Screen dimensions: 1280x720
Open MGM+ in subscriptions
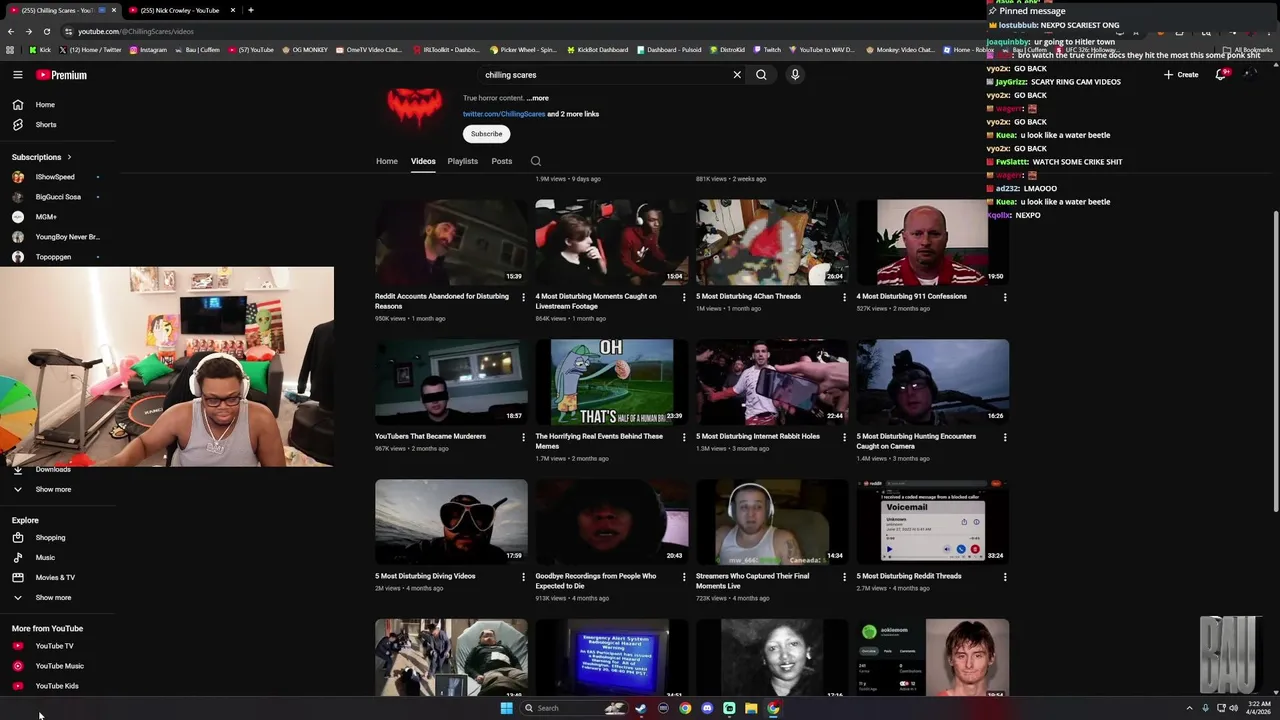click(46, 217)
